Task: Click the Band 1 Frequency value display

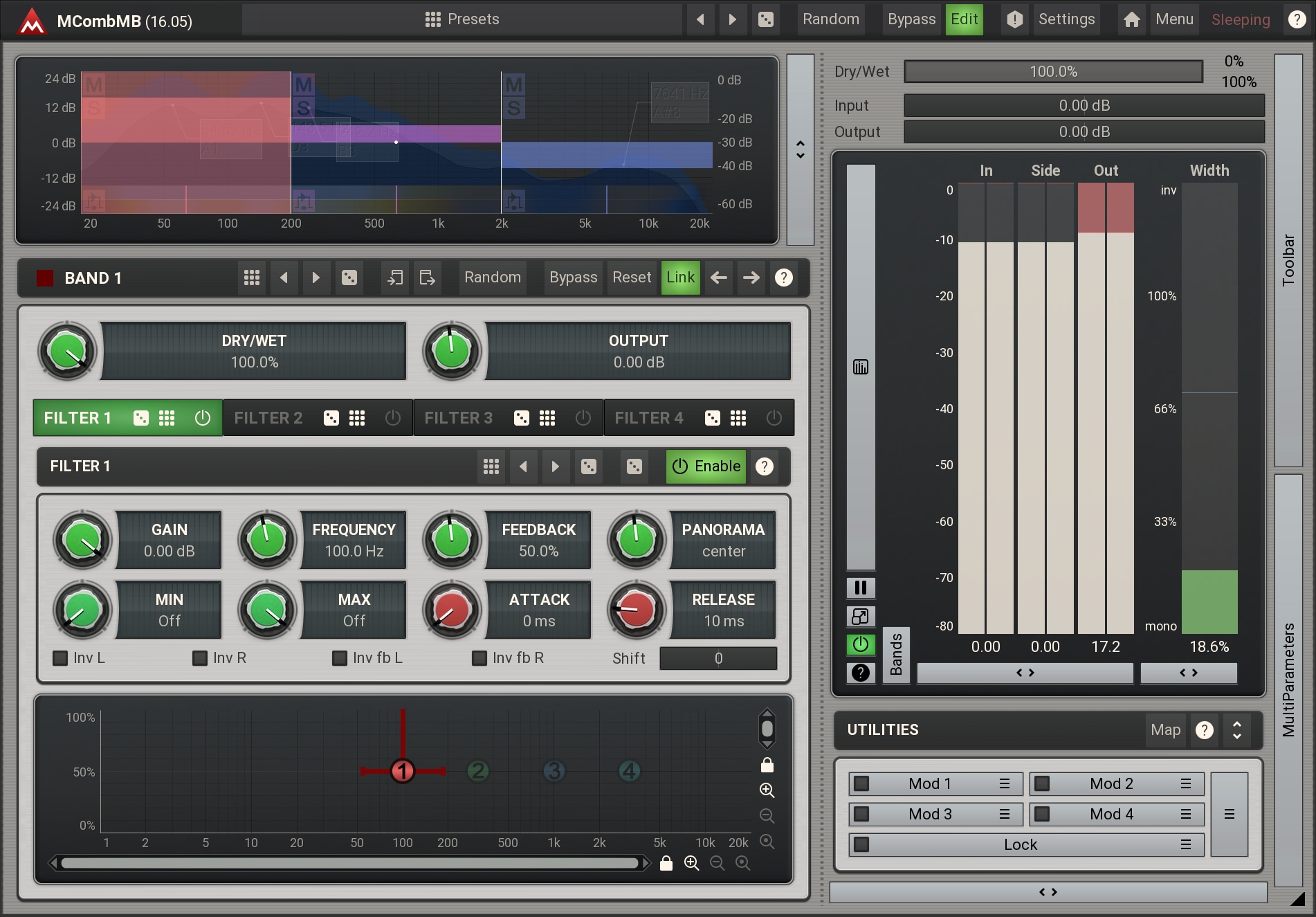Action: (x=354, y=541)
